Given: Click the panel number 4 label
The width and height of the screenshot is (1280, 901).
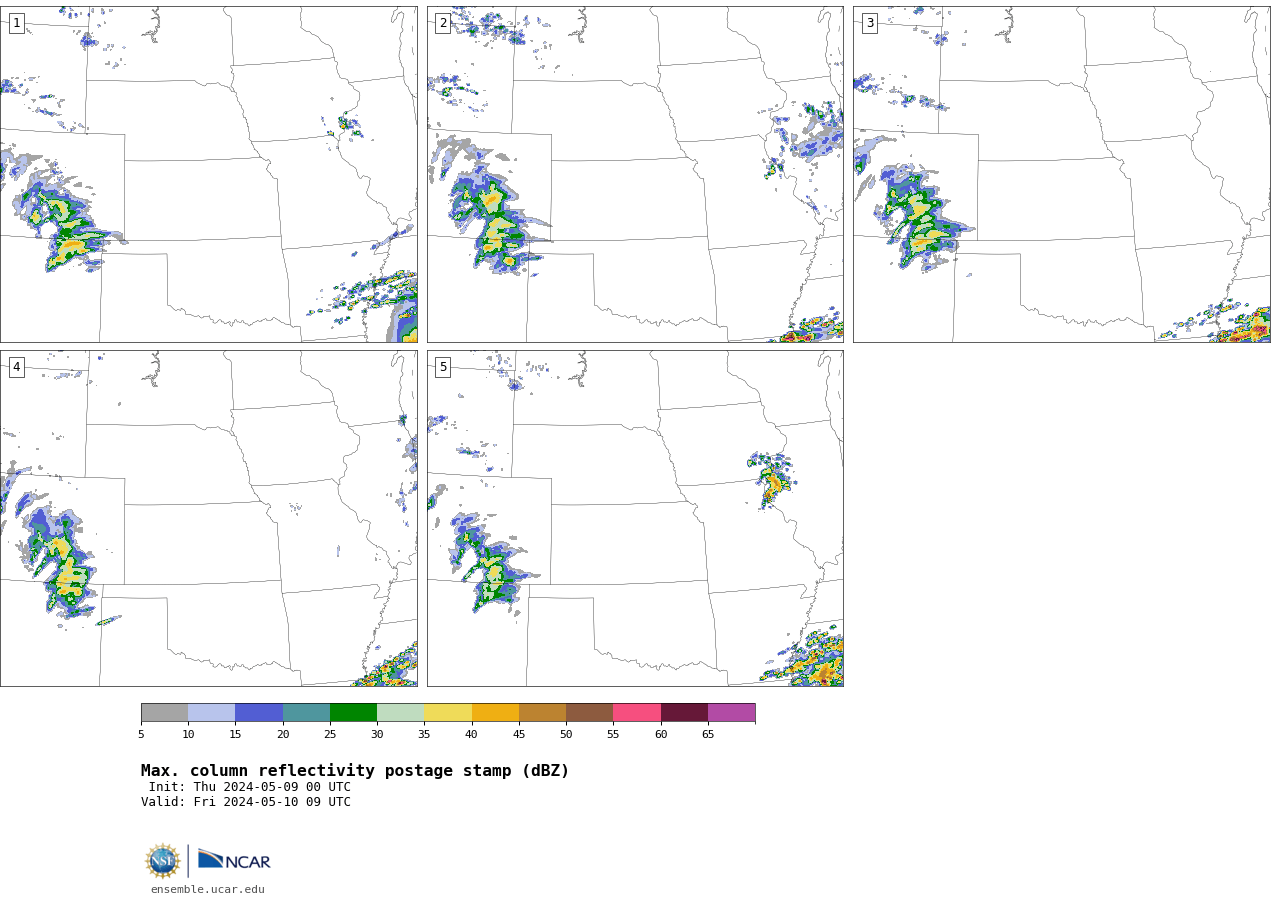Looking at the screenshot, I should [x=16, y=367].
